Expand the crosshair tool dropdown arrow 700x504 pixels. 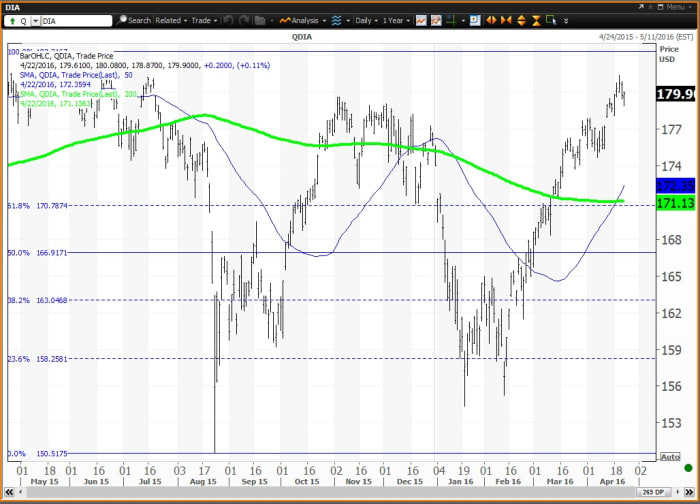point(463,21)
